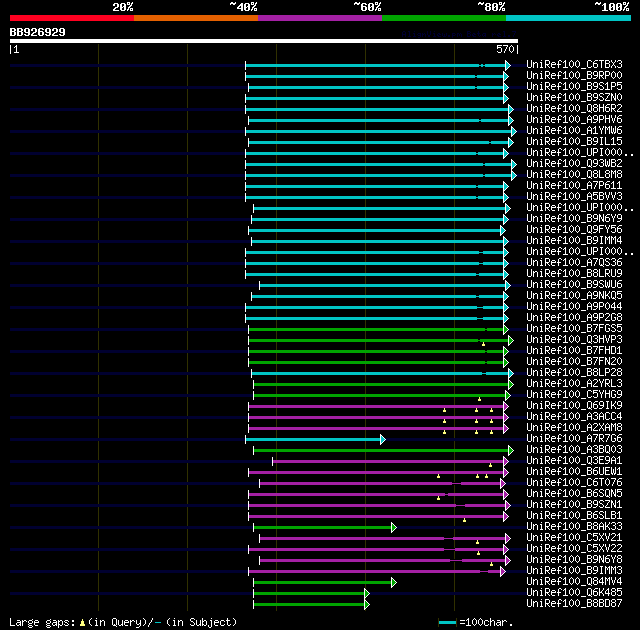Click the query end position 570

point(505,49)
